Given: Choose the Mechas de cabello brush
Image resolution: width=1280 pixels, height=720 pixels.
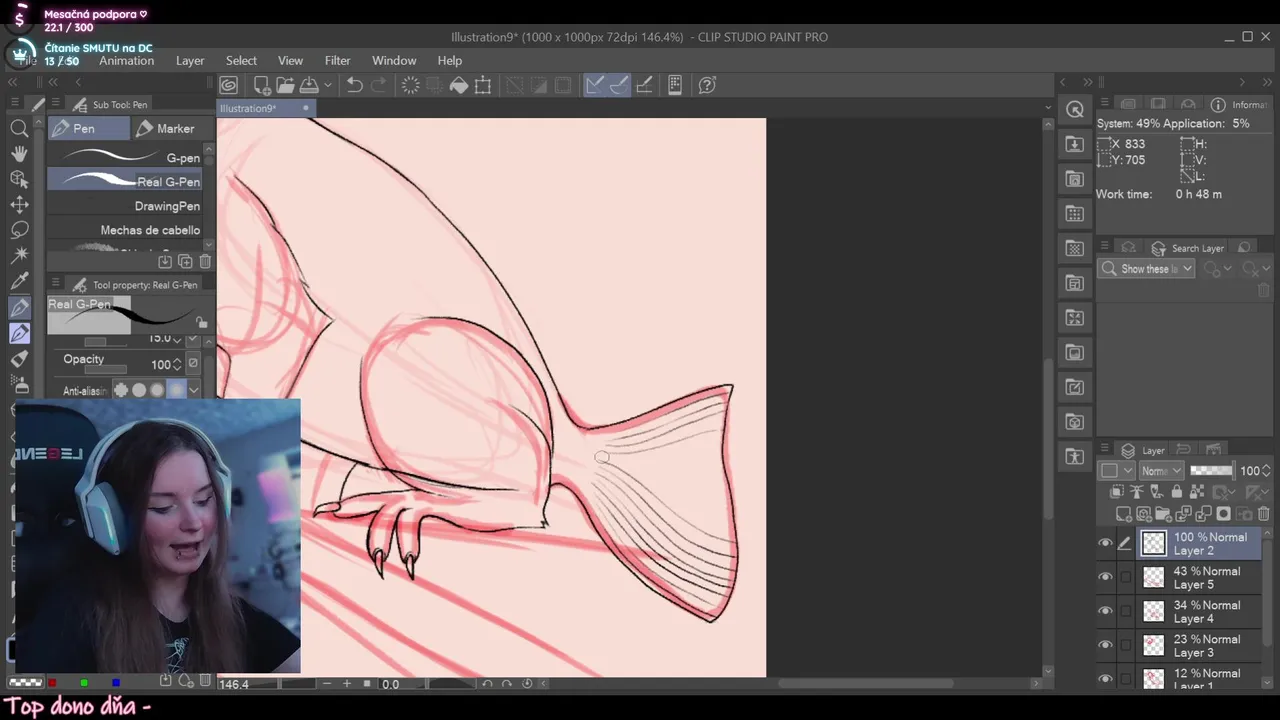Looking at the screenshot, I should [125, 230].
